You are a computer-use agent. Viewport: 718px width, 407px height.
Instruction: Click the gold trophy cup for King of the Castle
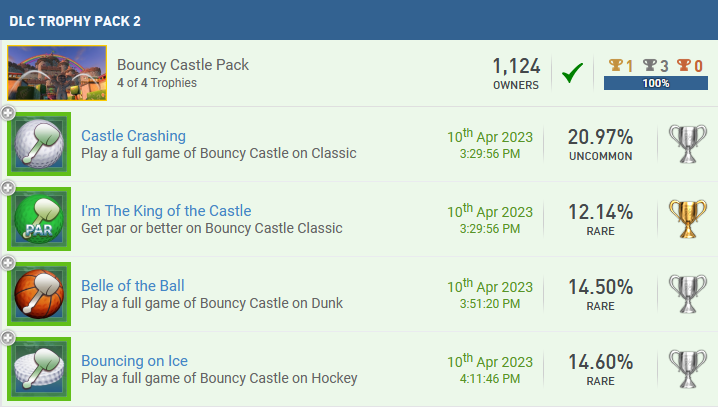(x=687, y=219)
